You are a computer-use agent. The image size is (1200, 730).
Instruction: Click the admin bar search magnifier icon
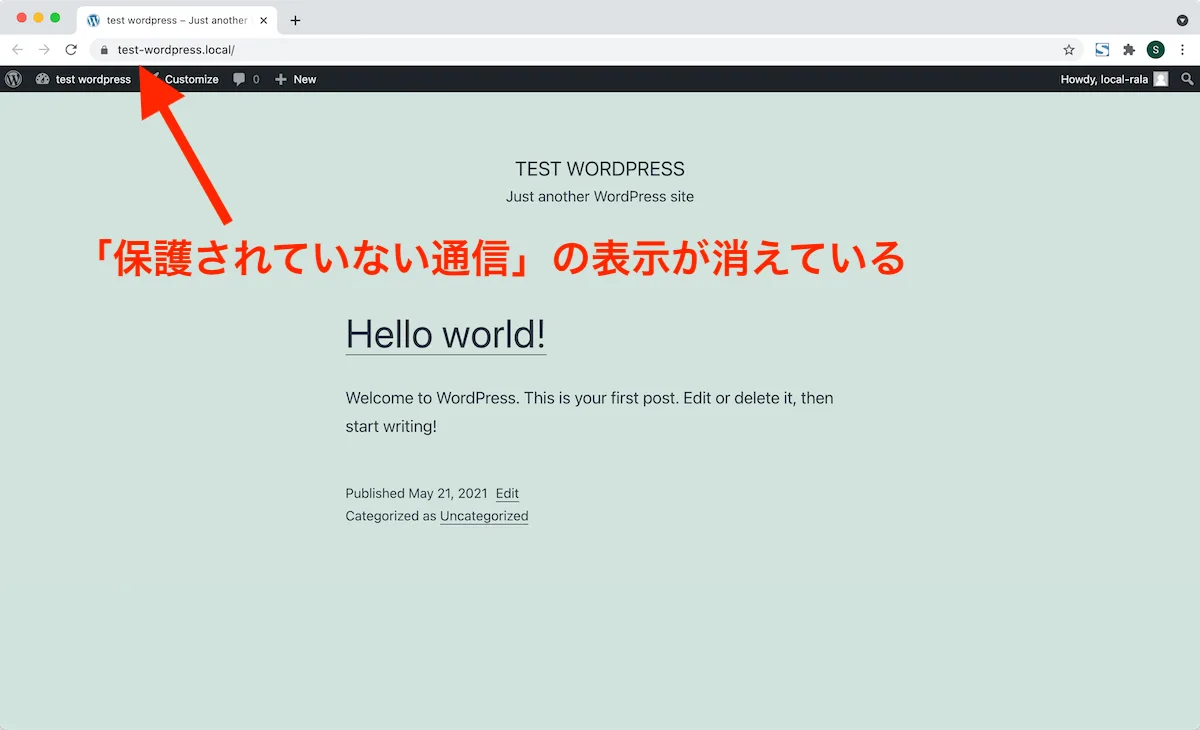1188,79
